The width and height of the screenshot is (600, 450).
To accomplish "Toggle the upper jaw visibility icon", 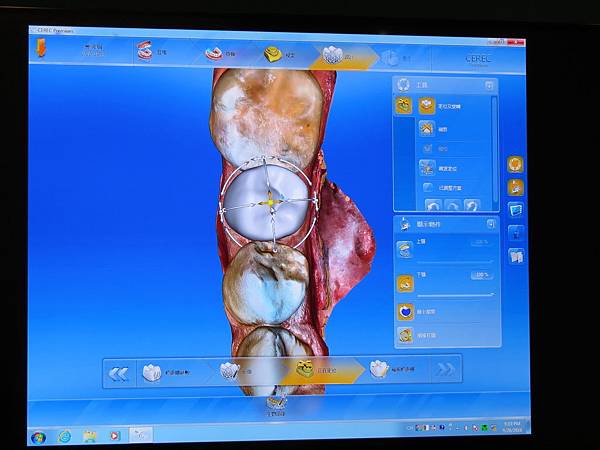I will [404, 249].
